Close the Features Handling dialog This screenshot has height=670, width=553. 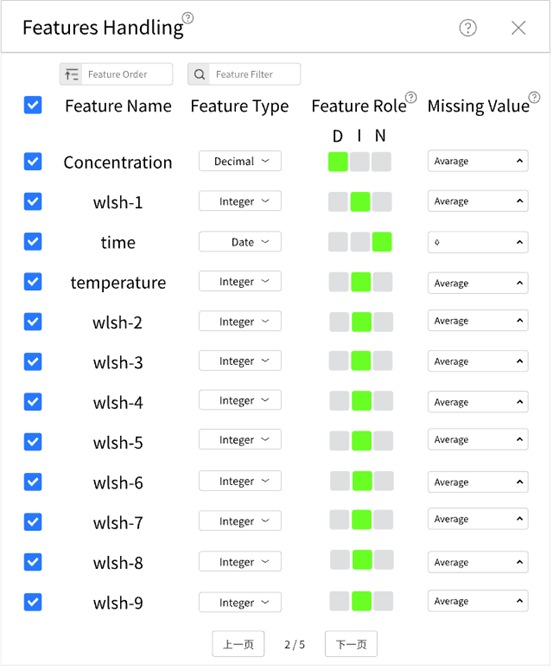point(518,28)
